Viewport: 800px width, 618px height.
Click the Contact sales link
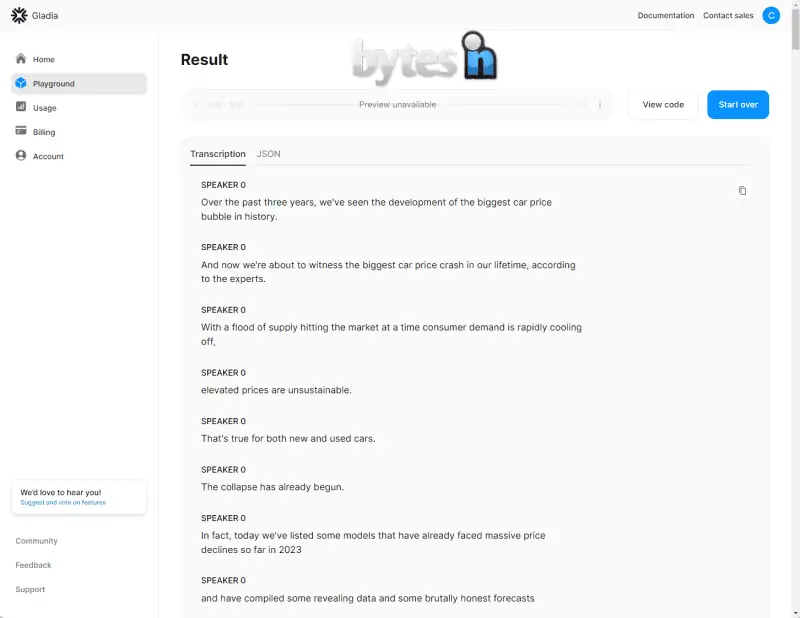728,16
